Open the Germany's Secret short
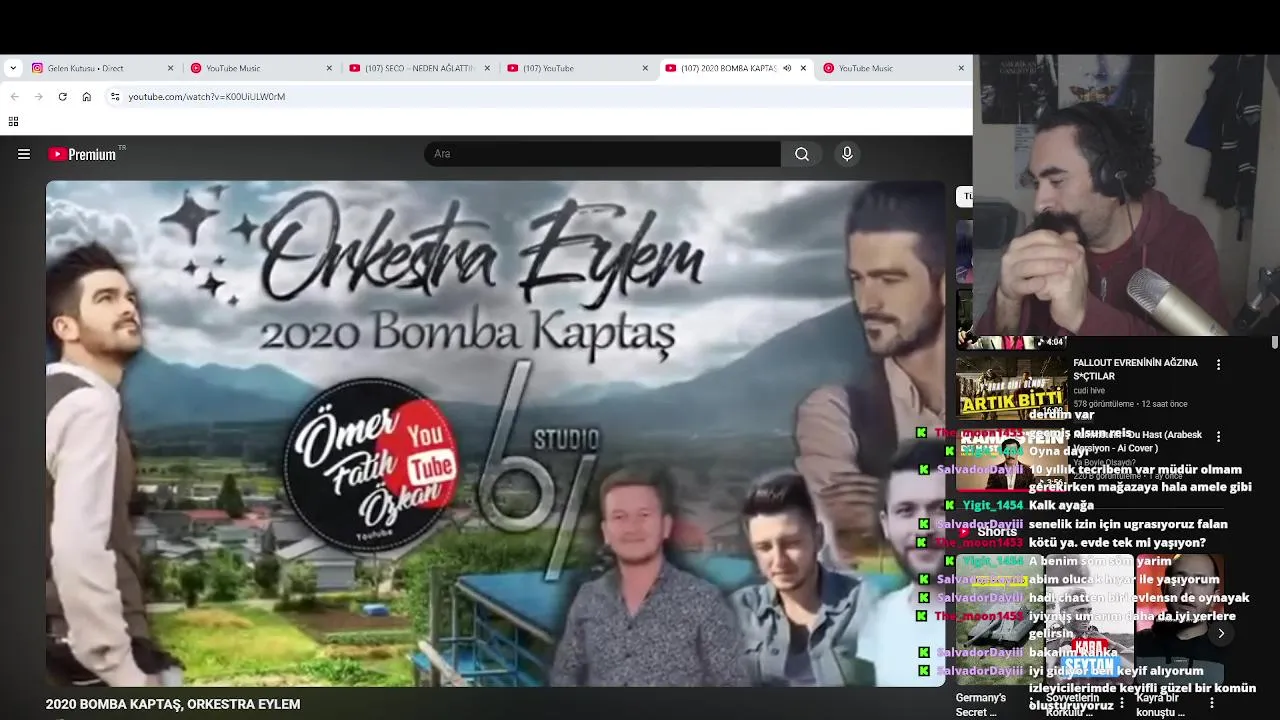1280x720 pixels. (x=980, y=704)
